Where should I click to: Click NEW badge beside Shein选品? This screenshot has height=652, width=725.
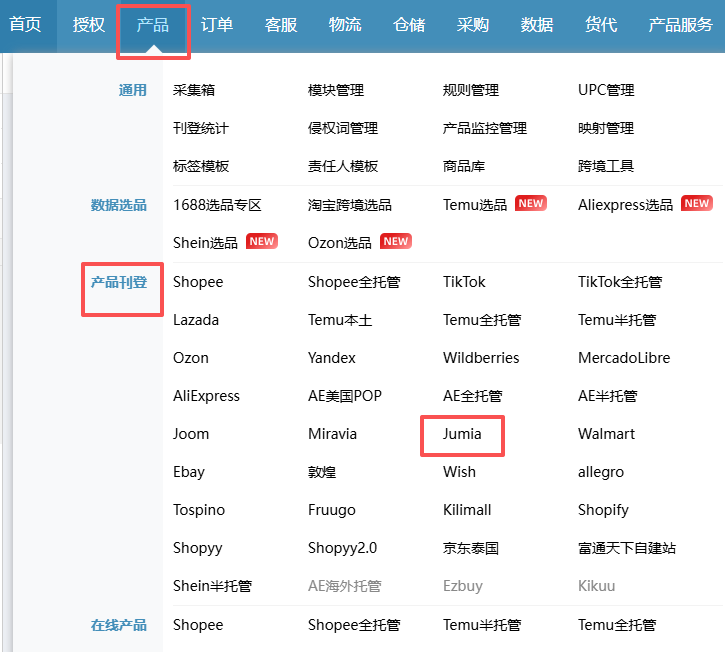tap(261, 242)
